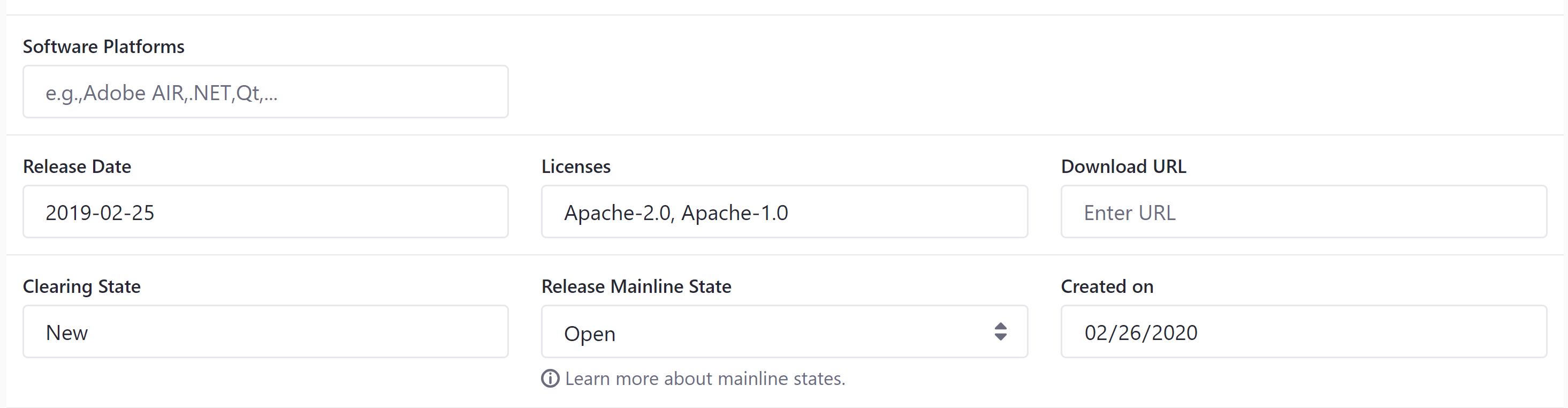1568x408 pixels.
Task: Click the Licenses heading
Action: click(575, 165)
